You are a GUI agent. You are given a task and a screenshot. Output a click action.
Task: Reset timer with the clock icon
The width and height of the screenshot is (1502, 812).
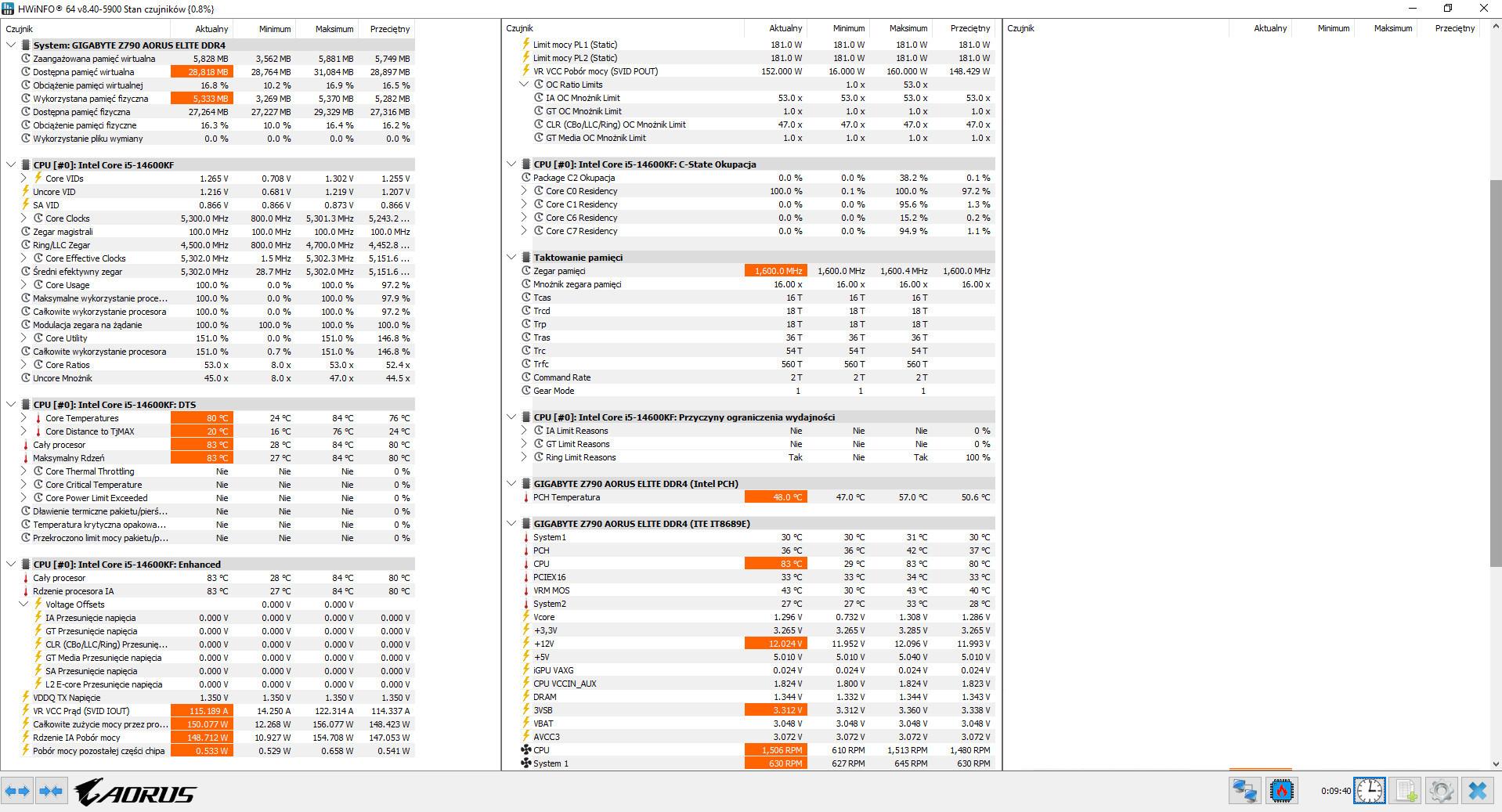(x=1369, y=791)
